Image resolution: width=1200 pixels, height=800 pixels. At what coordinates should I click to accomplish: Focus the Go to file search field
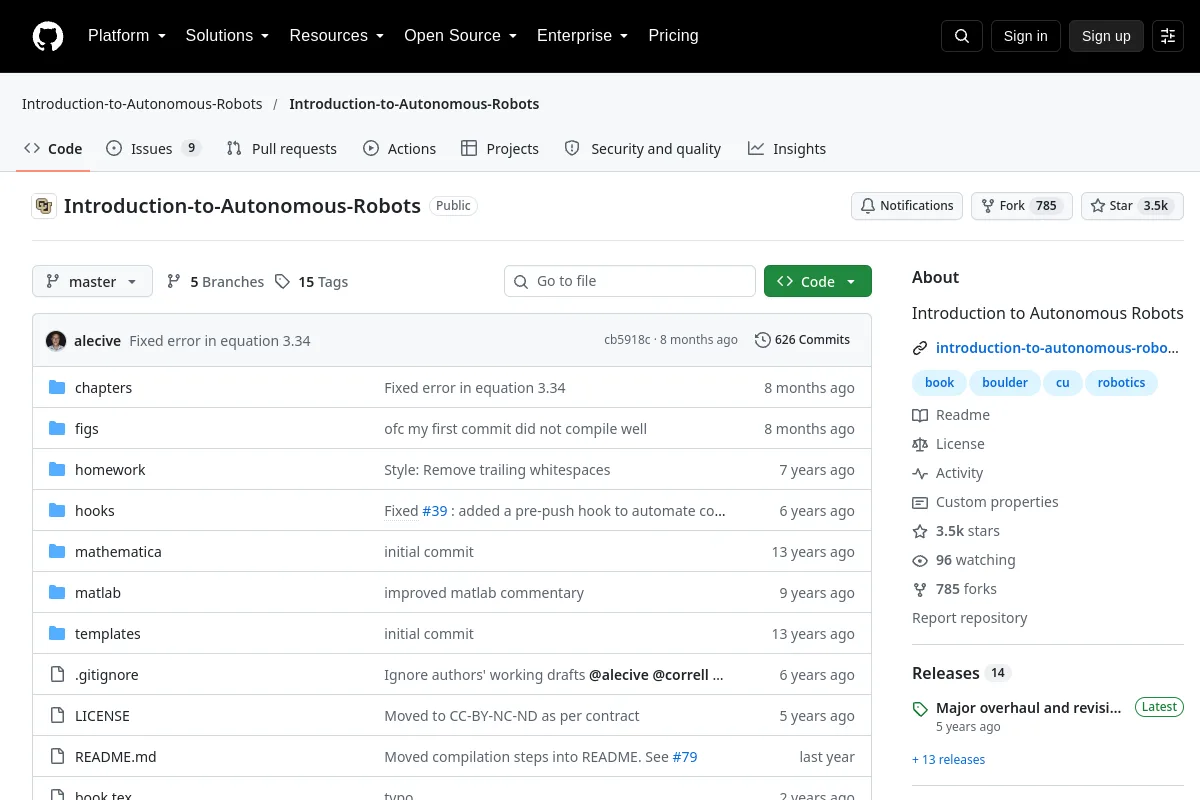point(630,282)
